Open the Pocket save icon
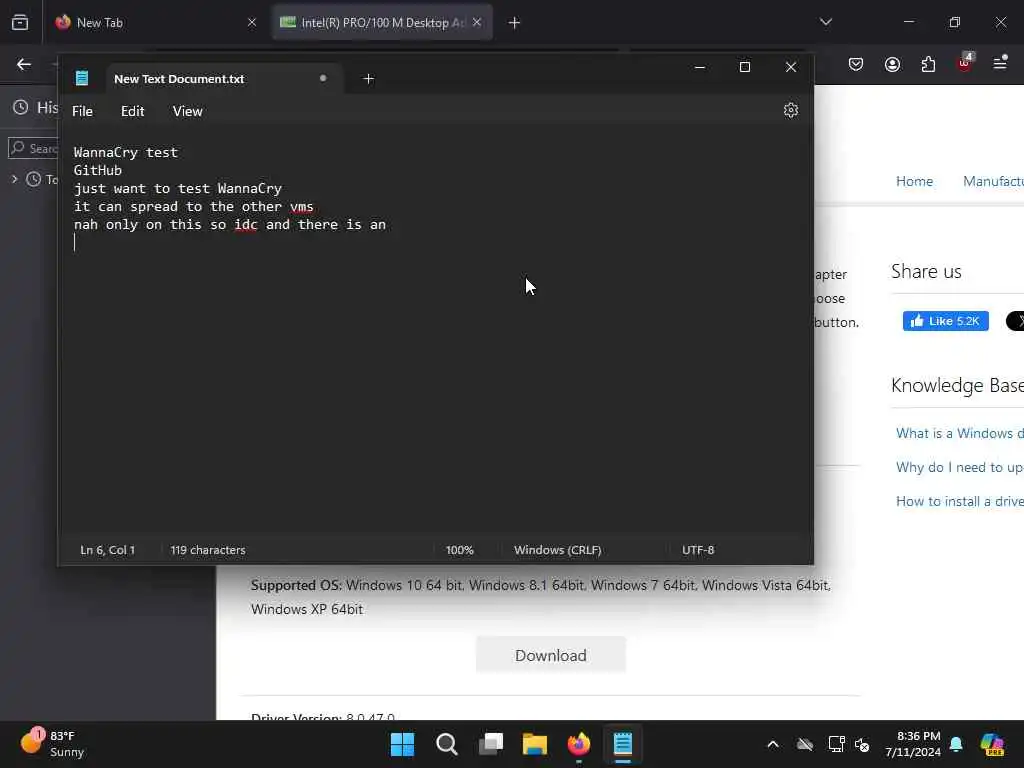This screenshot has height=768, width=1024. tap(856, 64)
